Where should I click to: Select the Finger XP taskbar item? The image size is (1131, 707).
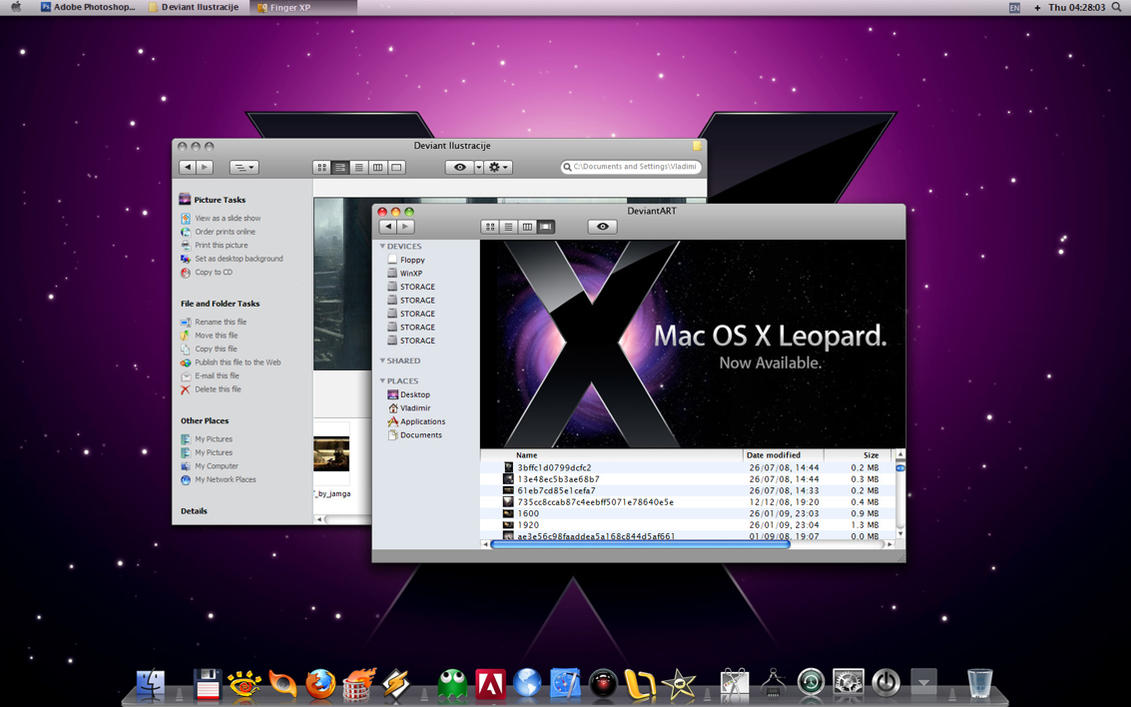click(290, 7)
